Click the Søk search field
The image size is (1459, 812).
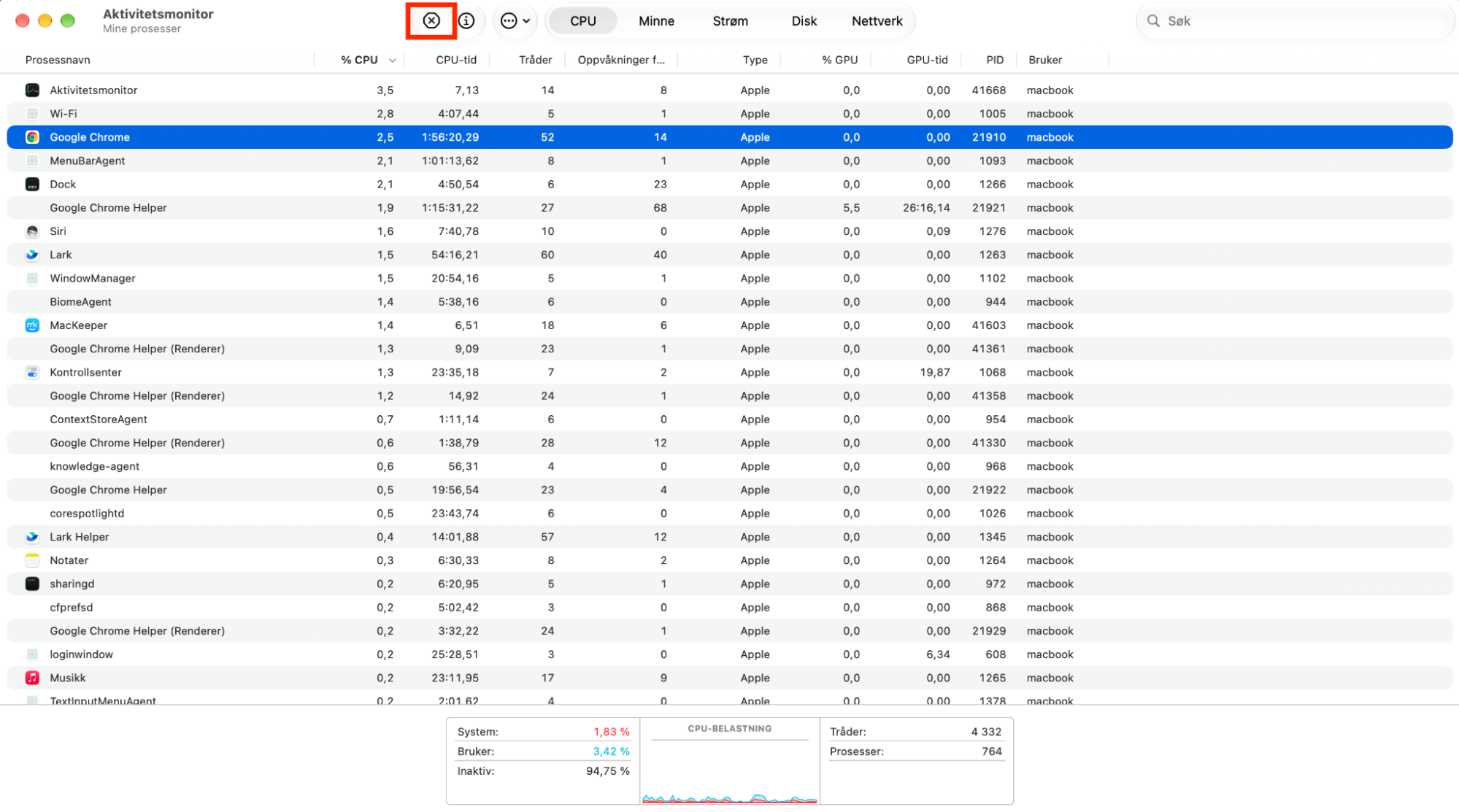tap(1295, 20)
